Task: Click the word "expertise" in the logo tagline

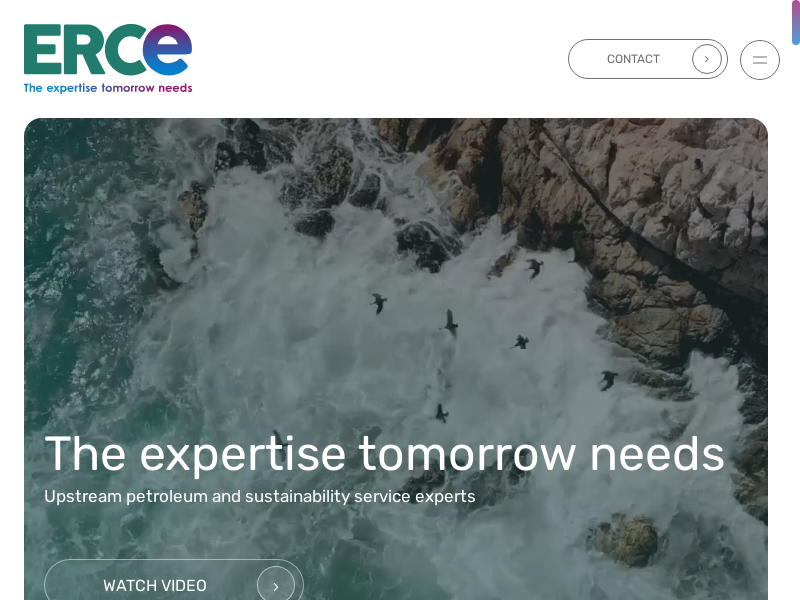Action: (71, 88)
